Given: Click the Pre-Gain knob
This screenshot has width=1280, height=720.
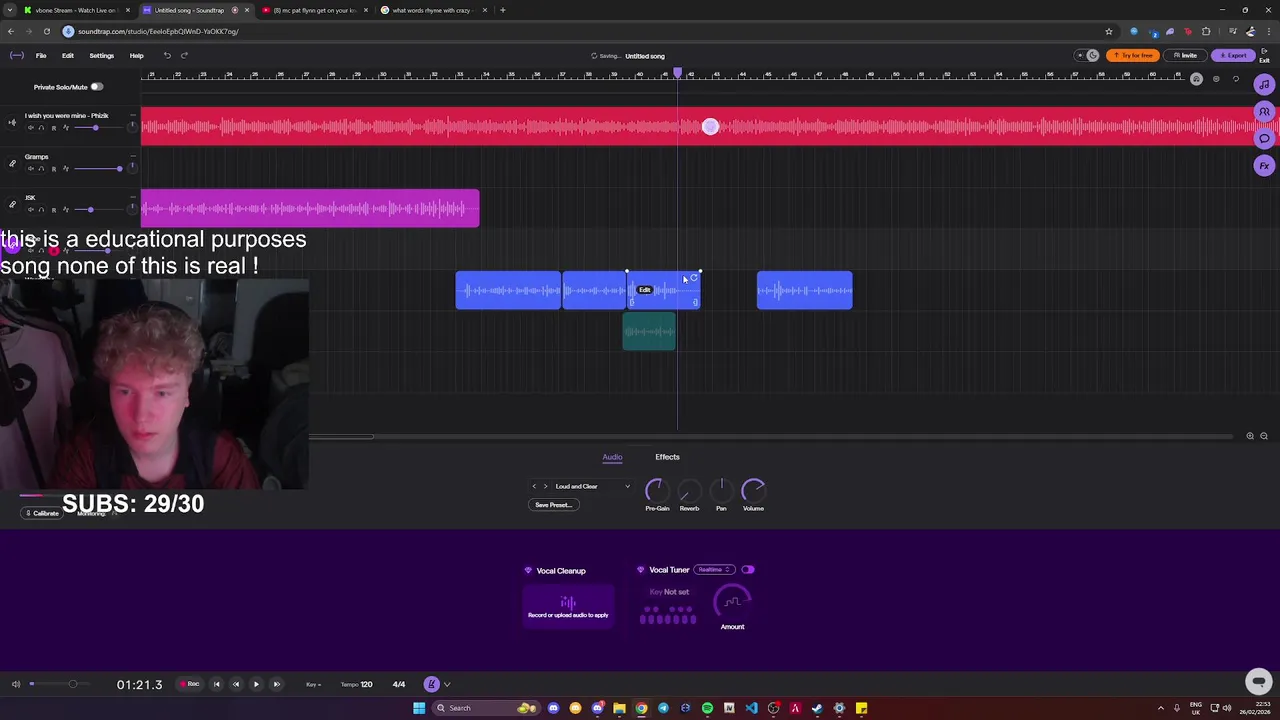Looking at the screenshot, I should [656, 490].
